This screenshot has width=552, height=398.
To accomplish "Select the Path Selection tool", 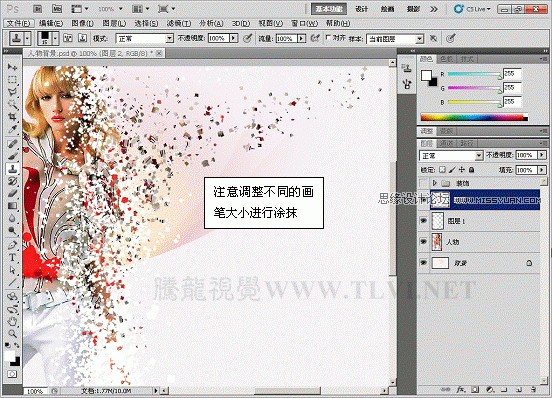I will click(x=12, y=270).
